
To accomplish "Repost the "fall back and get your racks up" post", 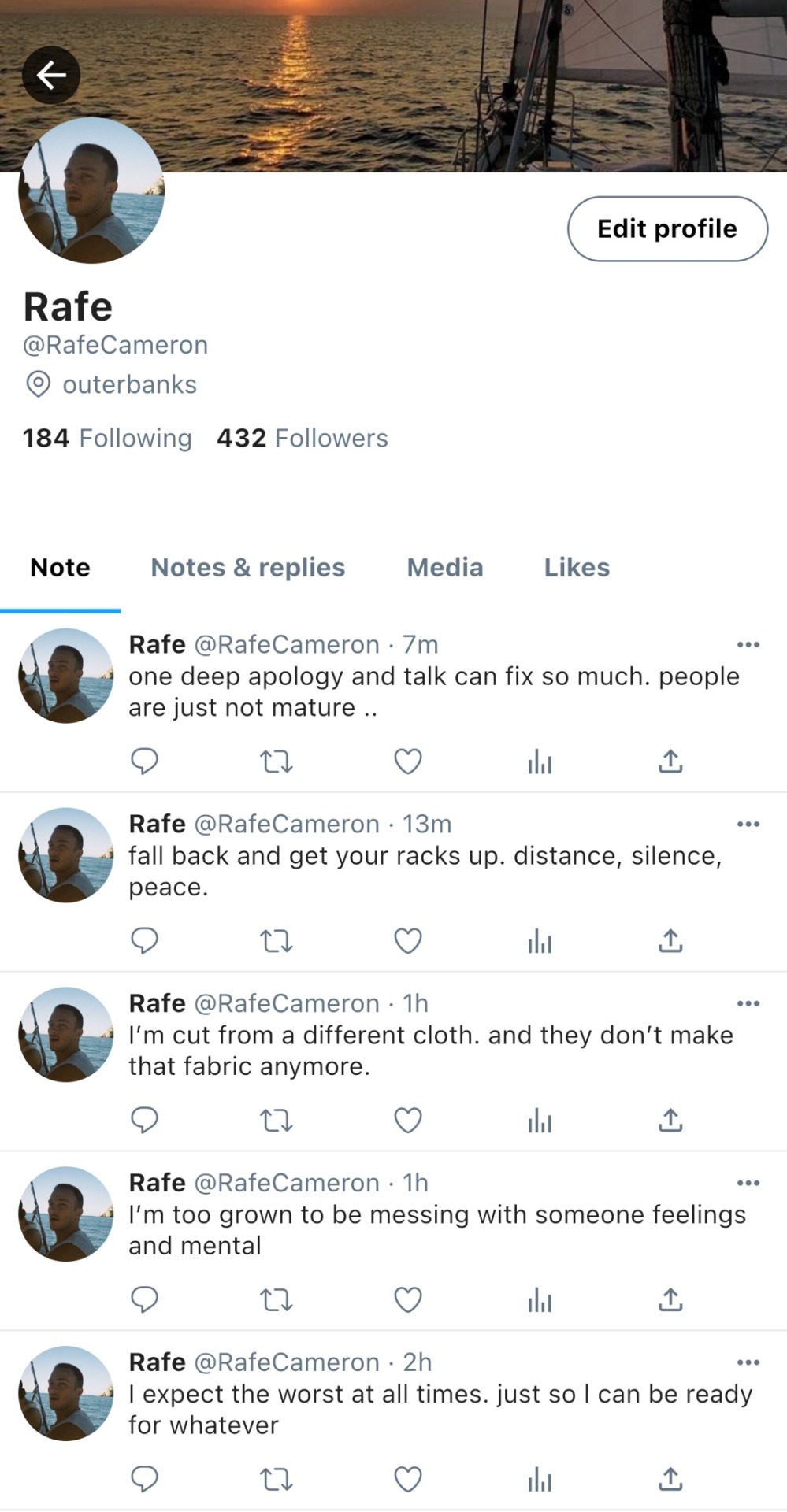I will coord(277,941).
